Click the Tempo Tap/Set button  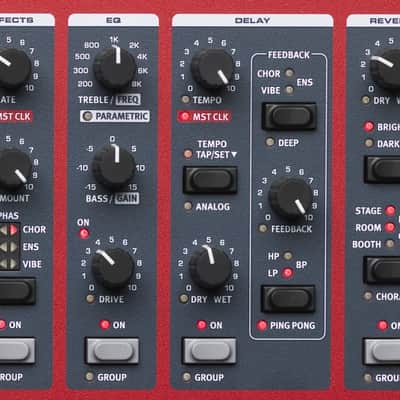point(210,180)
